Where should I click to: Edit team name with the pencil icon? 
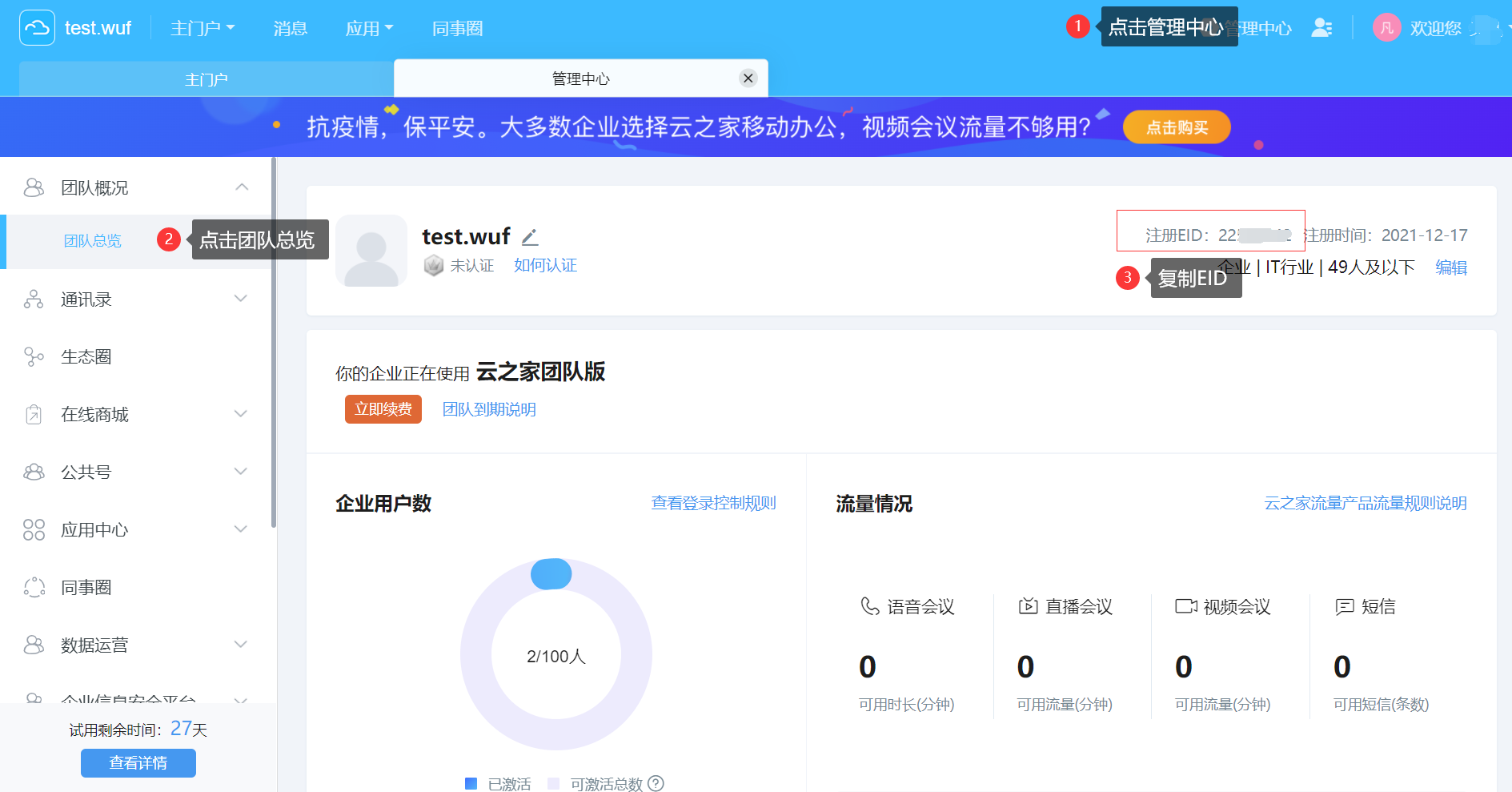(x=530, y=237)
